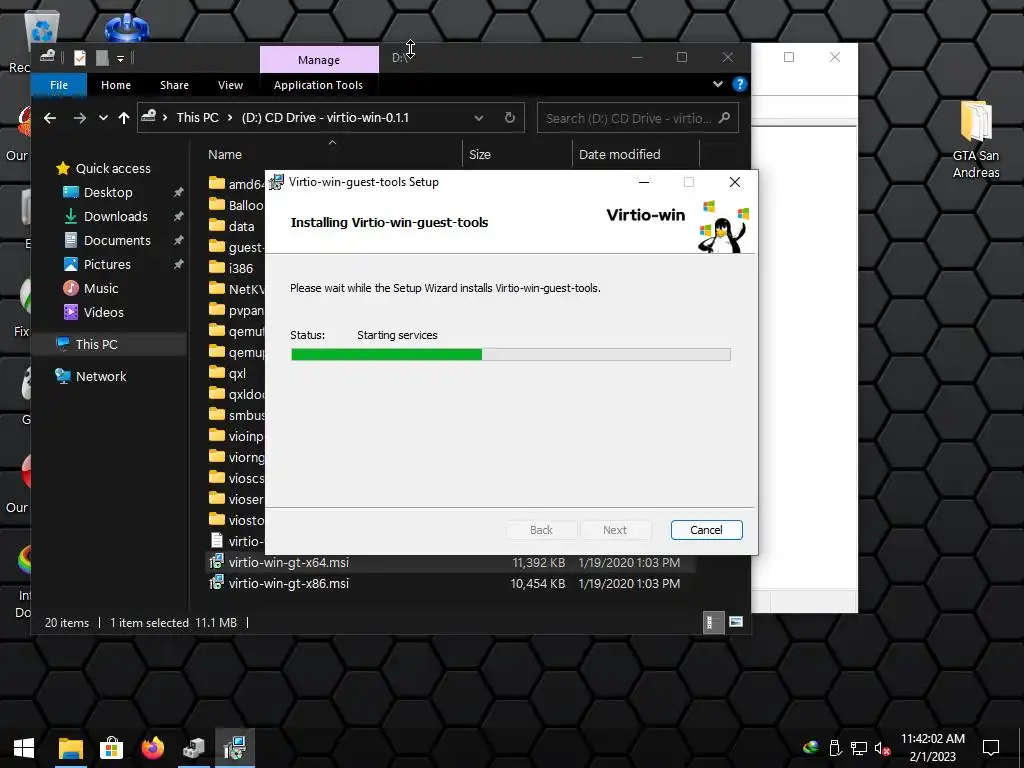
Task: Expand the ribbon with the chevron arrow
Action: pos(718,84)
